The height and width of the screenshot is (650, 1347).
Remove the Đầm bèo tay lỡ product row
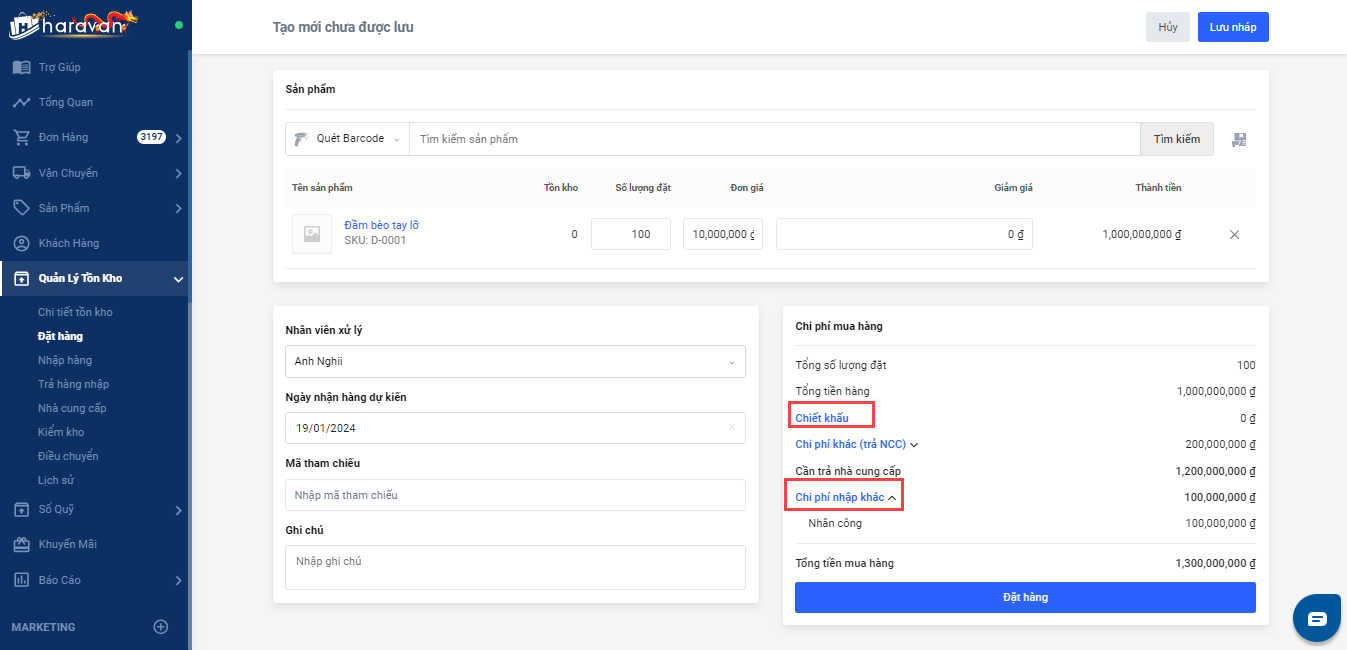[1234, 235]
